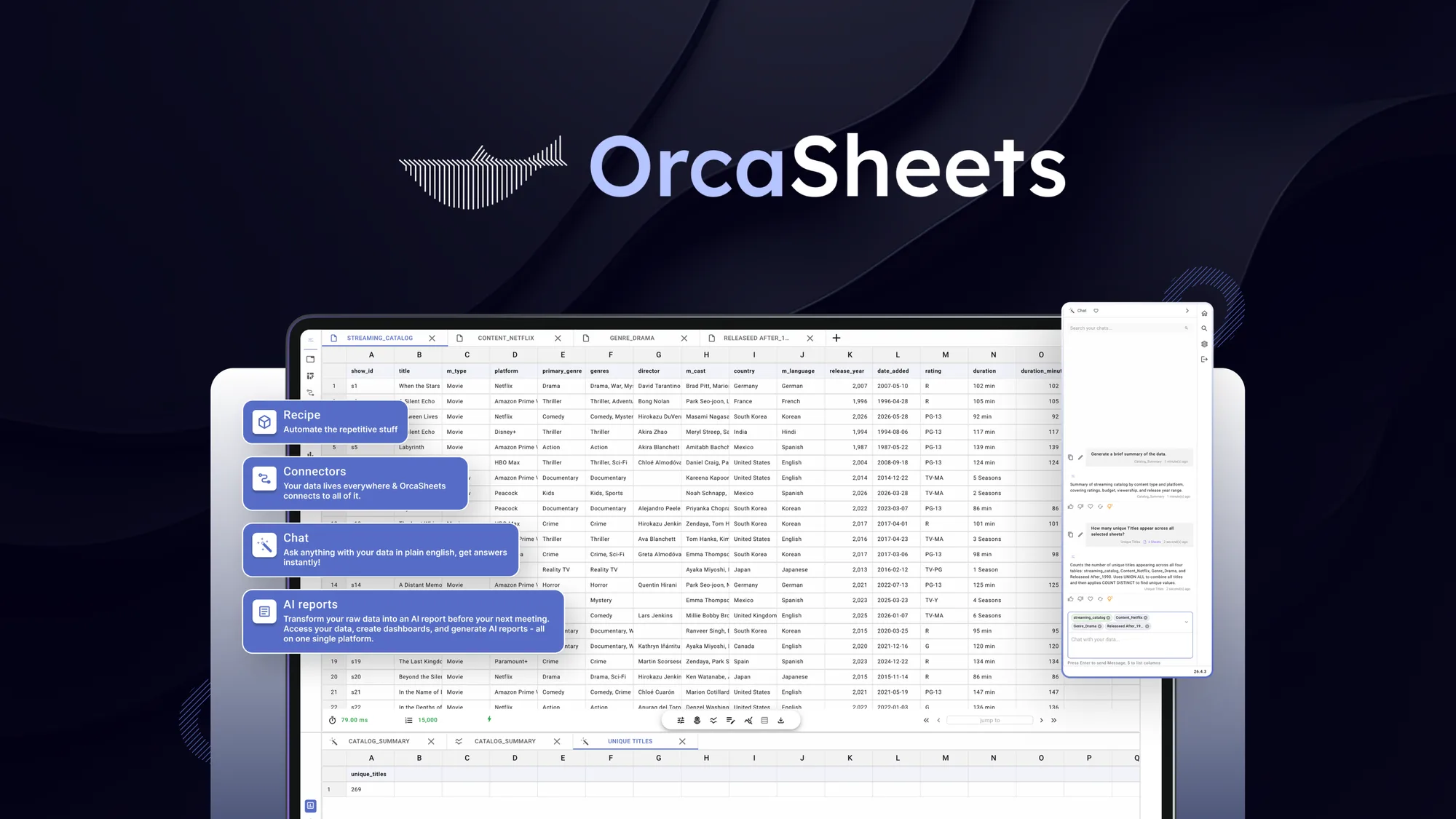This screenshot has width=1456, height=819.
Task: Click the 'Disney+' platform cell
Action: click(x=514, y=432)
